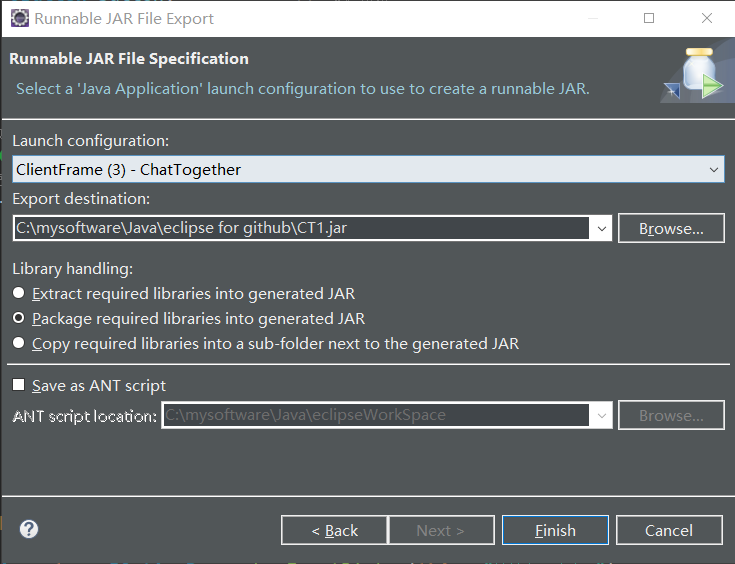735x564 pixels.
Task: Click the Finish button
Action: (555, 530)
